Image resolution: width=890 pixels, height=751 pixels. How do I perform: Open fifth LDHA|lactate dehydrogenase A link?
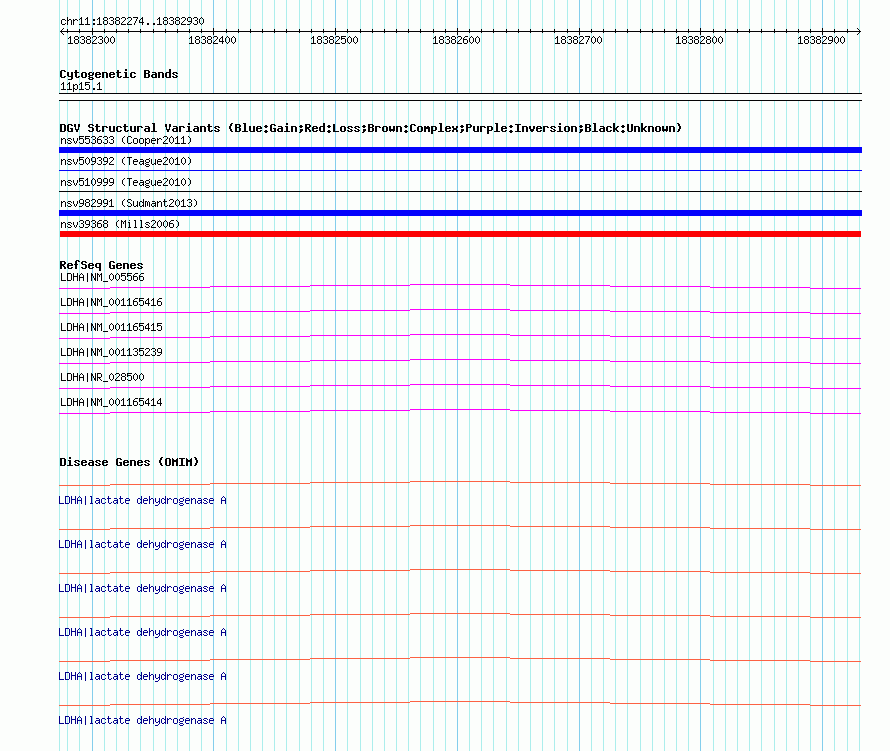(x=142, y=677)
